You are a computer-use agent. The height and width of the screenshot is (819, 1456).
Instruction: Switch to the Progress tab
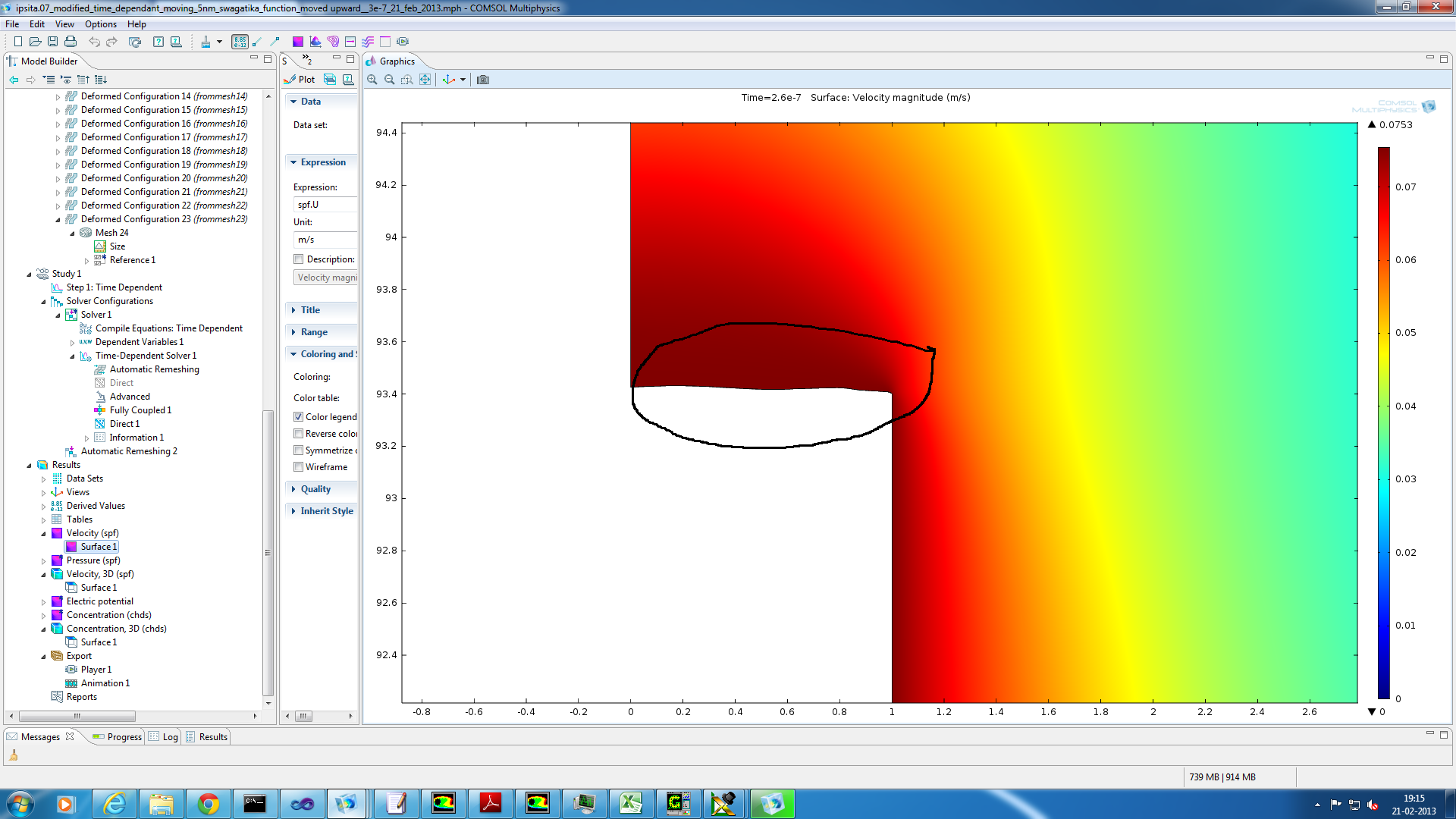click(118, 737)
